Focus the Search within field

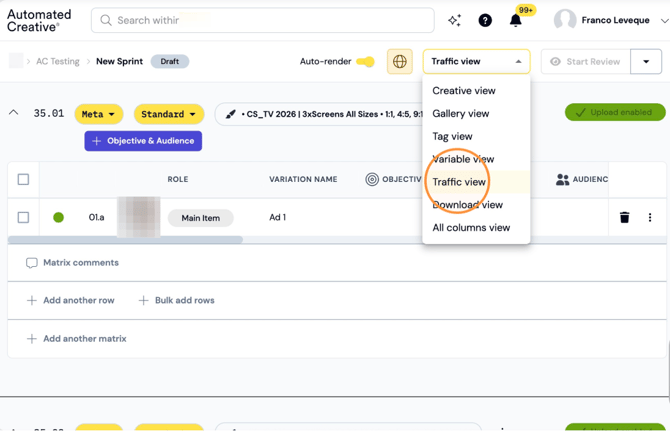pyautogui.click(x=263, y=20)
